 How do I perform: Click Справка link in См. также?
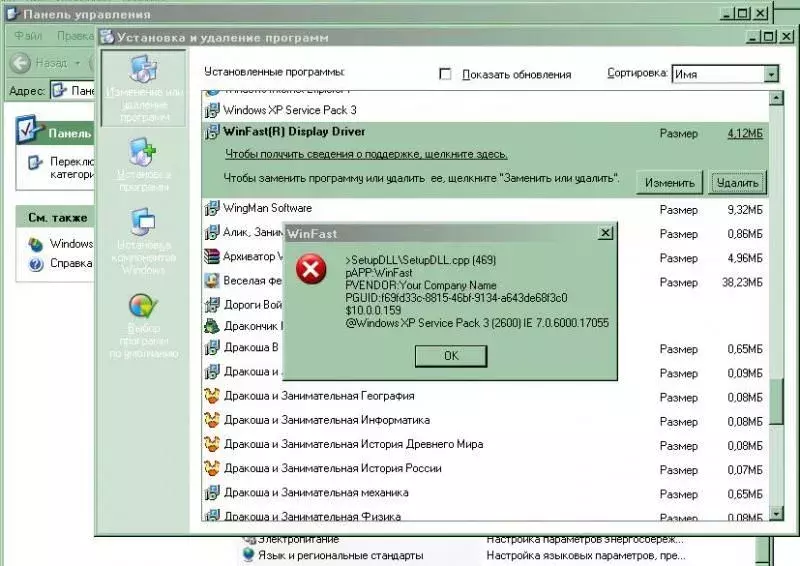(x=71, y=263)
